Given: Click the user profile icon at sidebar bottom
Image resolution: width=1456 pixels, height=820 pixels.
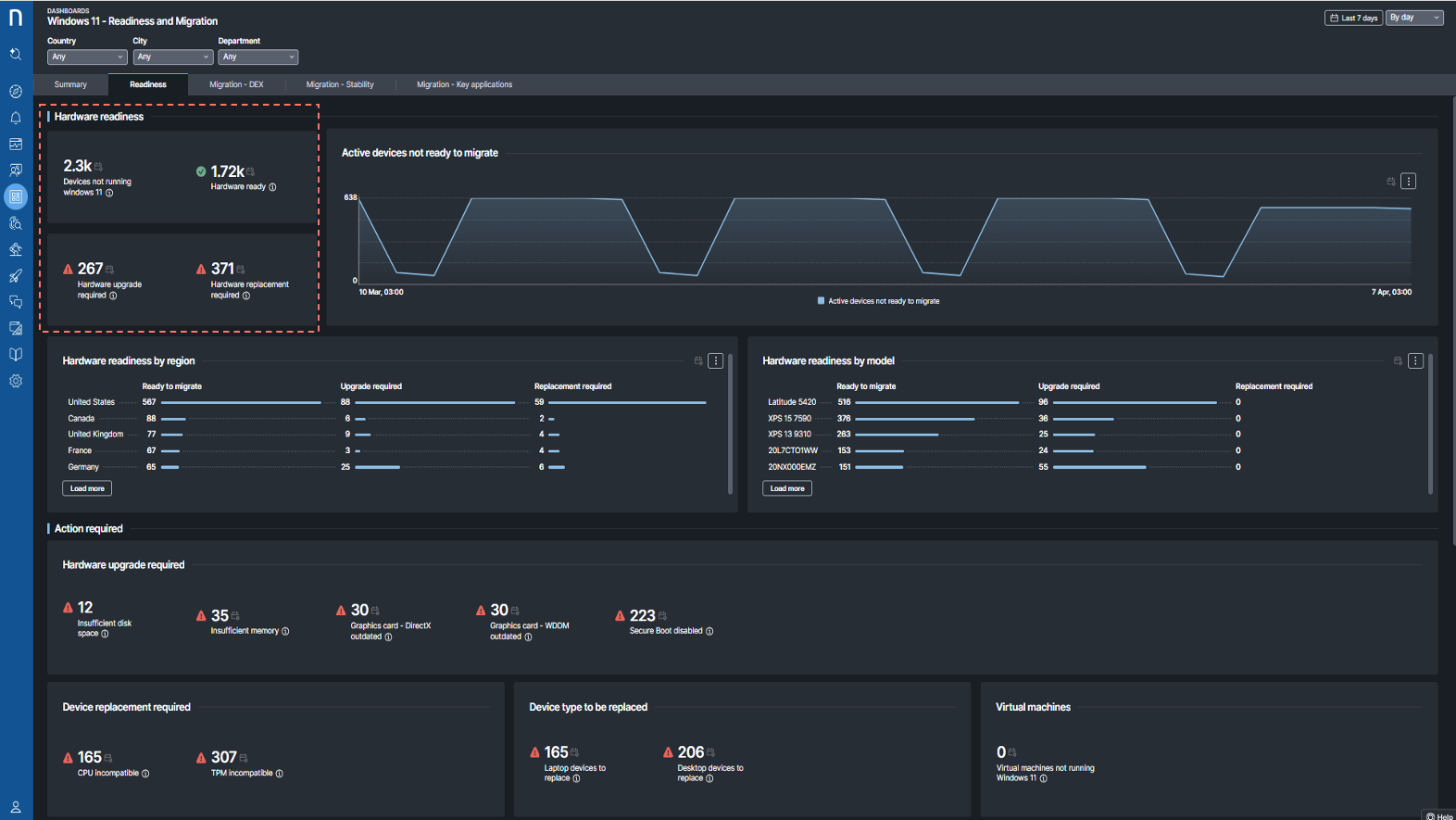Looking at the screenshot, I should click(16, 807).
